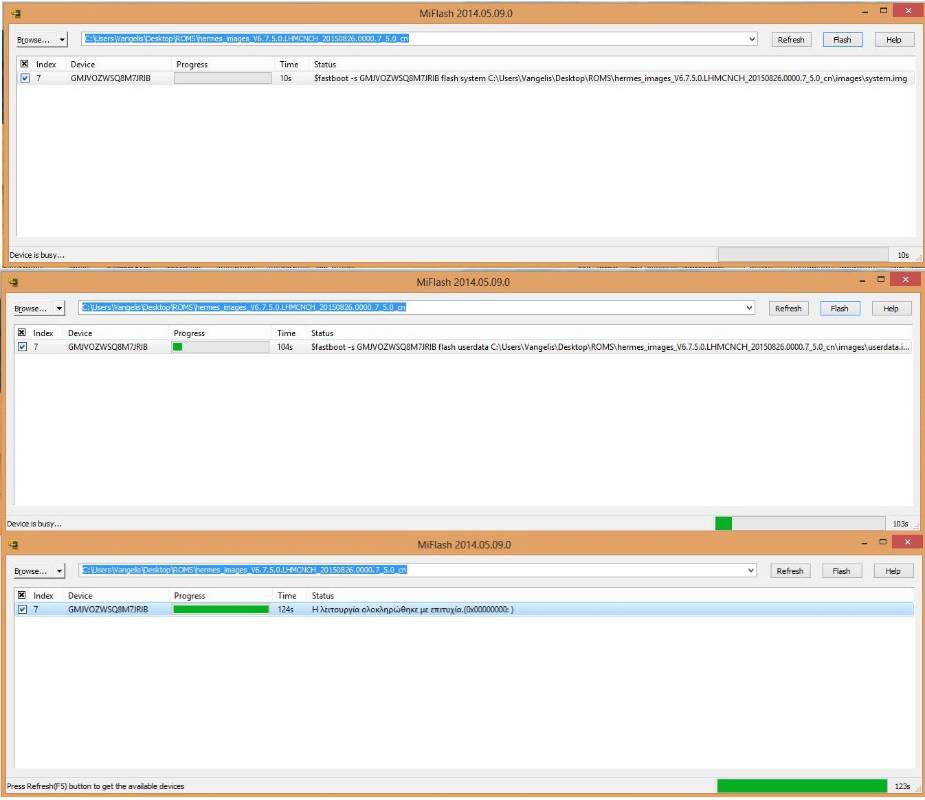Click the Status column header in the top window
The image size is (925, 800).
tap(325, 64)
